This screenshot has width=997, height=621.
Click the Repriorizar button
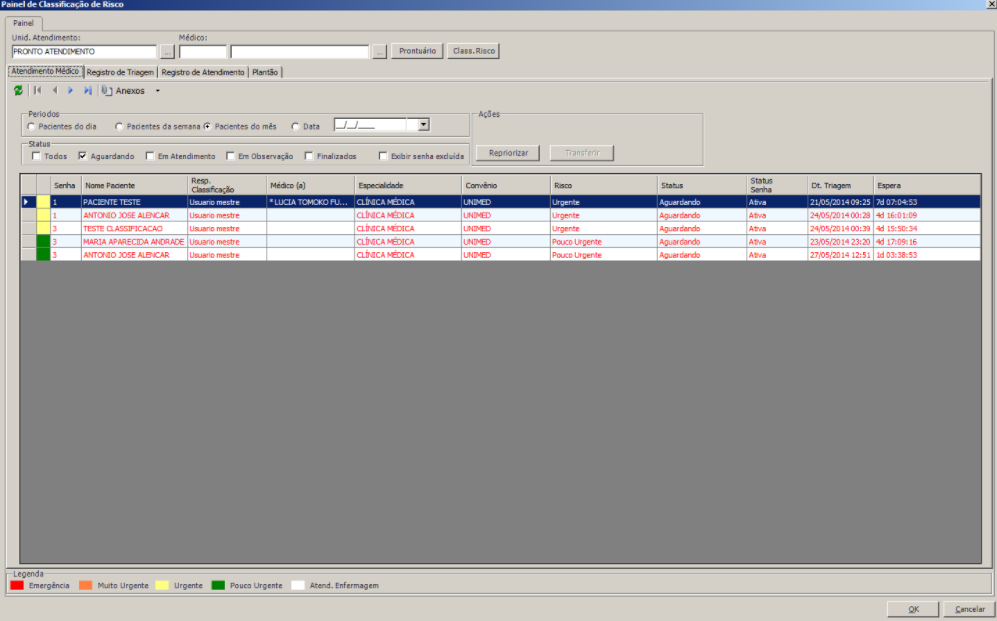pos(508,153)
